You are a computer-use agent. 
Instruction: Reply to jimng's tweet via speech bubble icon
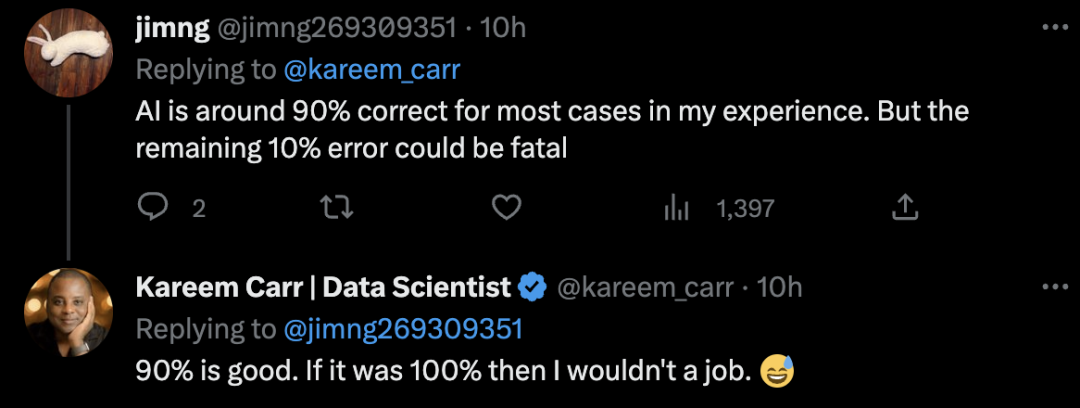[151, 207]
